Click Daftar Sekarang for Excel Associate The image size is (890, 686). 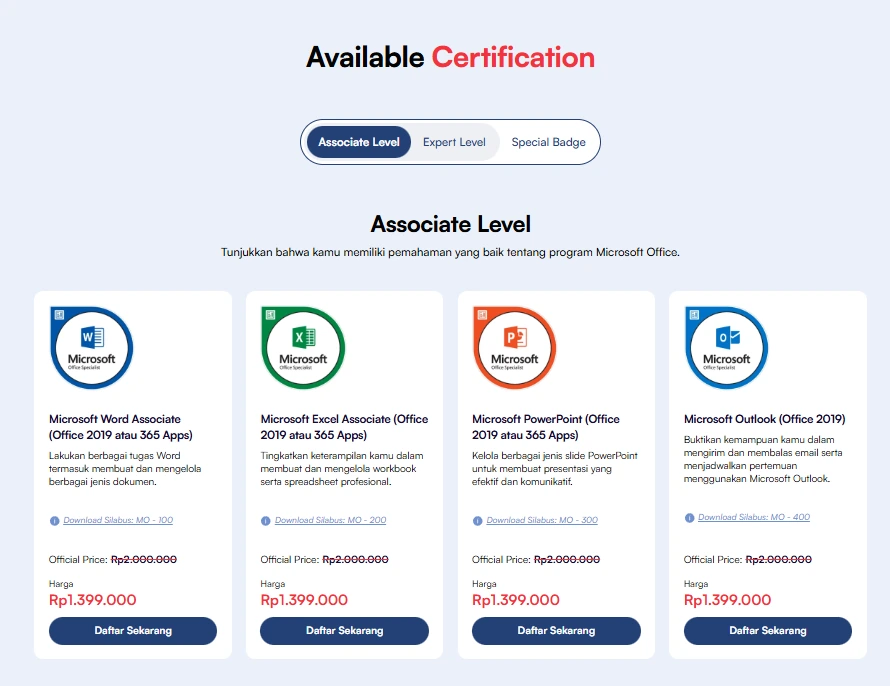[x=345, y=630]
